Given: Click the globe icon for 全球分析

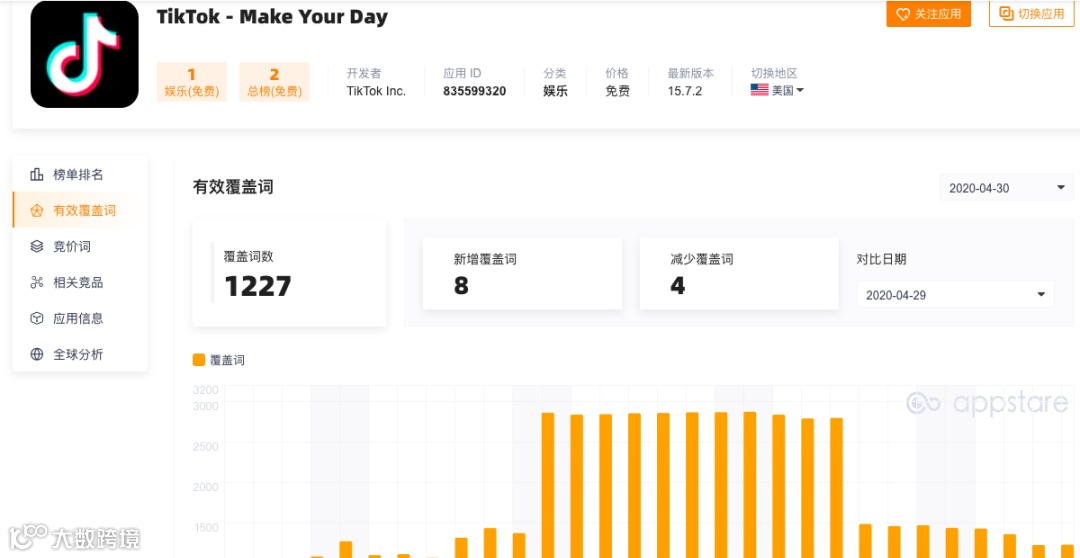Looking at the screenshot, I should click(x=37, y=354).
